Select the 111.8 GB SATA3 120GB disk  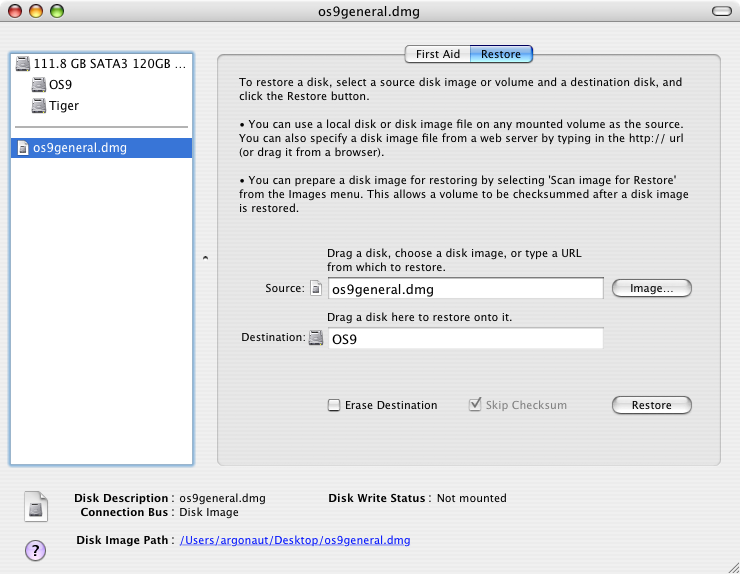[101, 63]
